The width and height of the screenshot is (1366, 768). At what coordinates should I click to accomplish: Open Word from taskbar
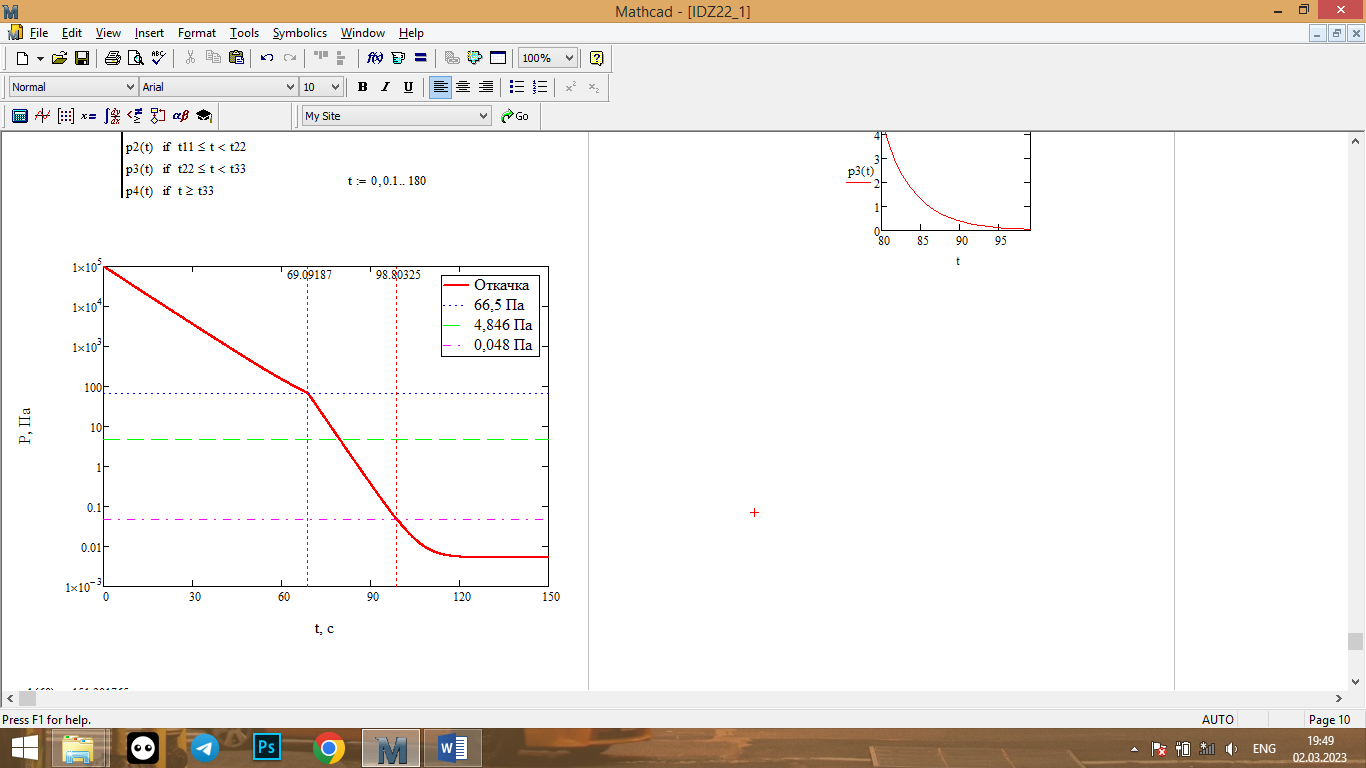(452, 748)
